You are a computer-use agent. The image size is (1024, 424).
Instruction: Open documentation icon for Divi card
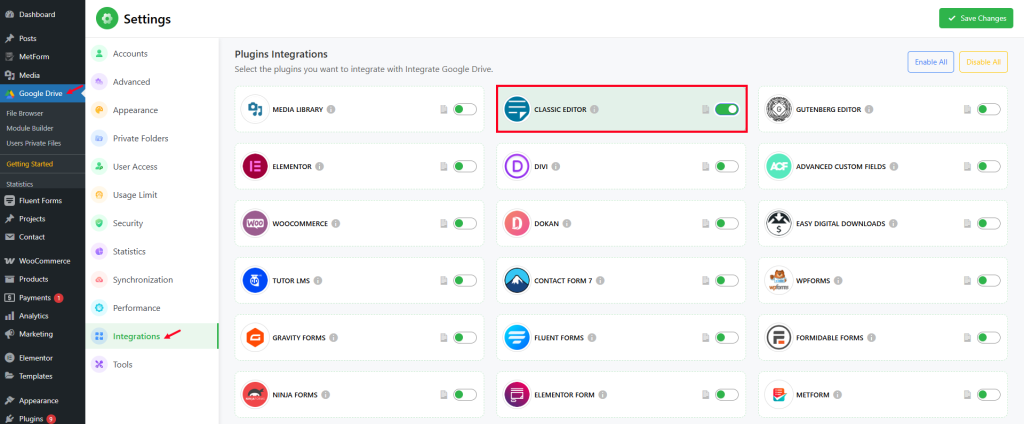click(705, 167)
